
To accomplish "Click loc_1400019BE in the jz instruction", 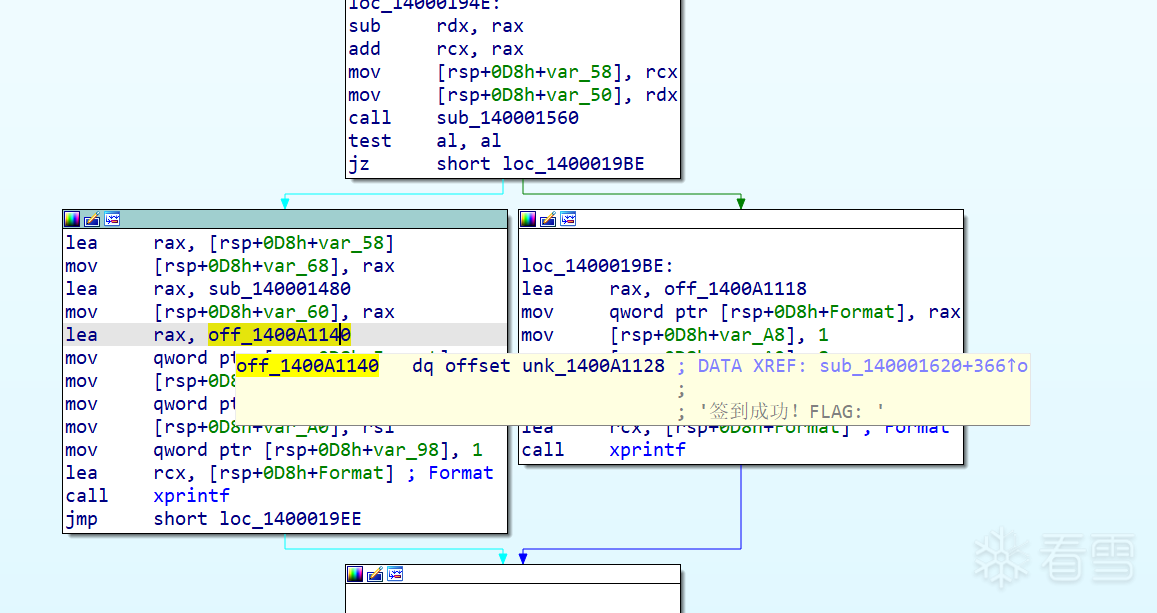I will 573,164.
